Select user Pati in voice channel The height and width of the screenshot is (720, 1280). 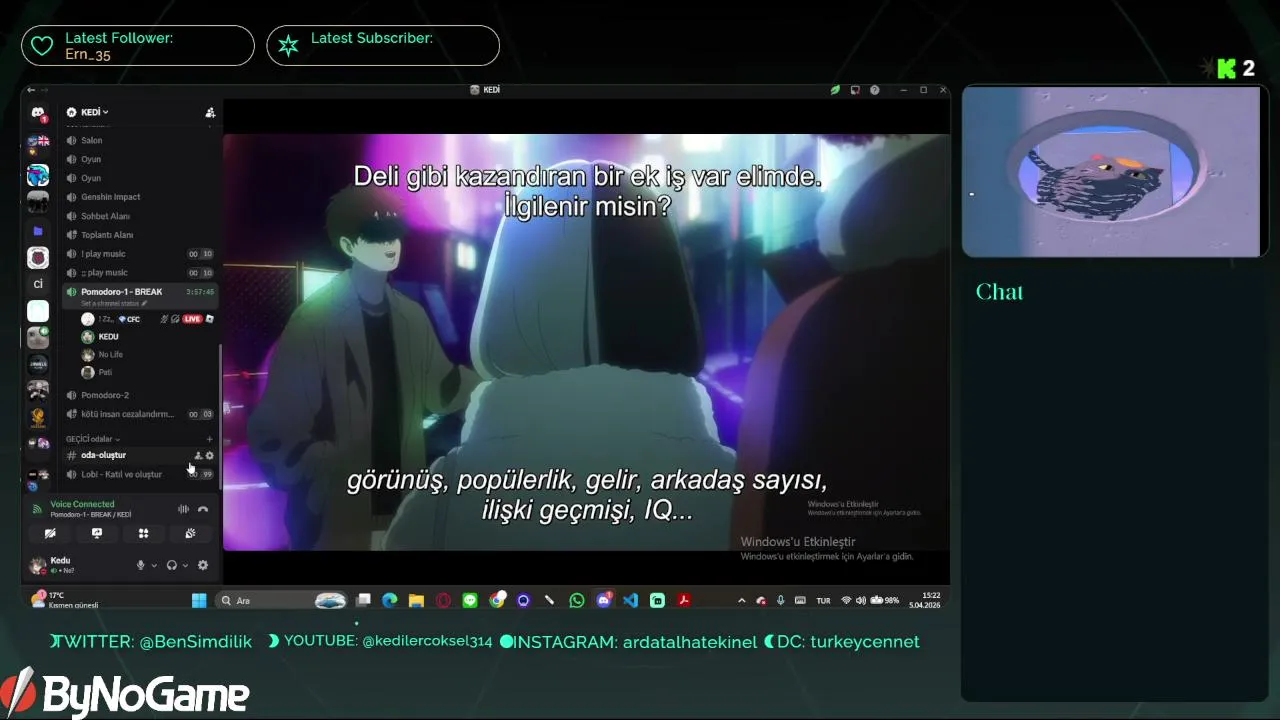[x=147, y=372]
